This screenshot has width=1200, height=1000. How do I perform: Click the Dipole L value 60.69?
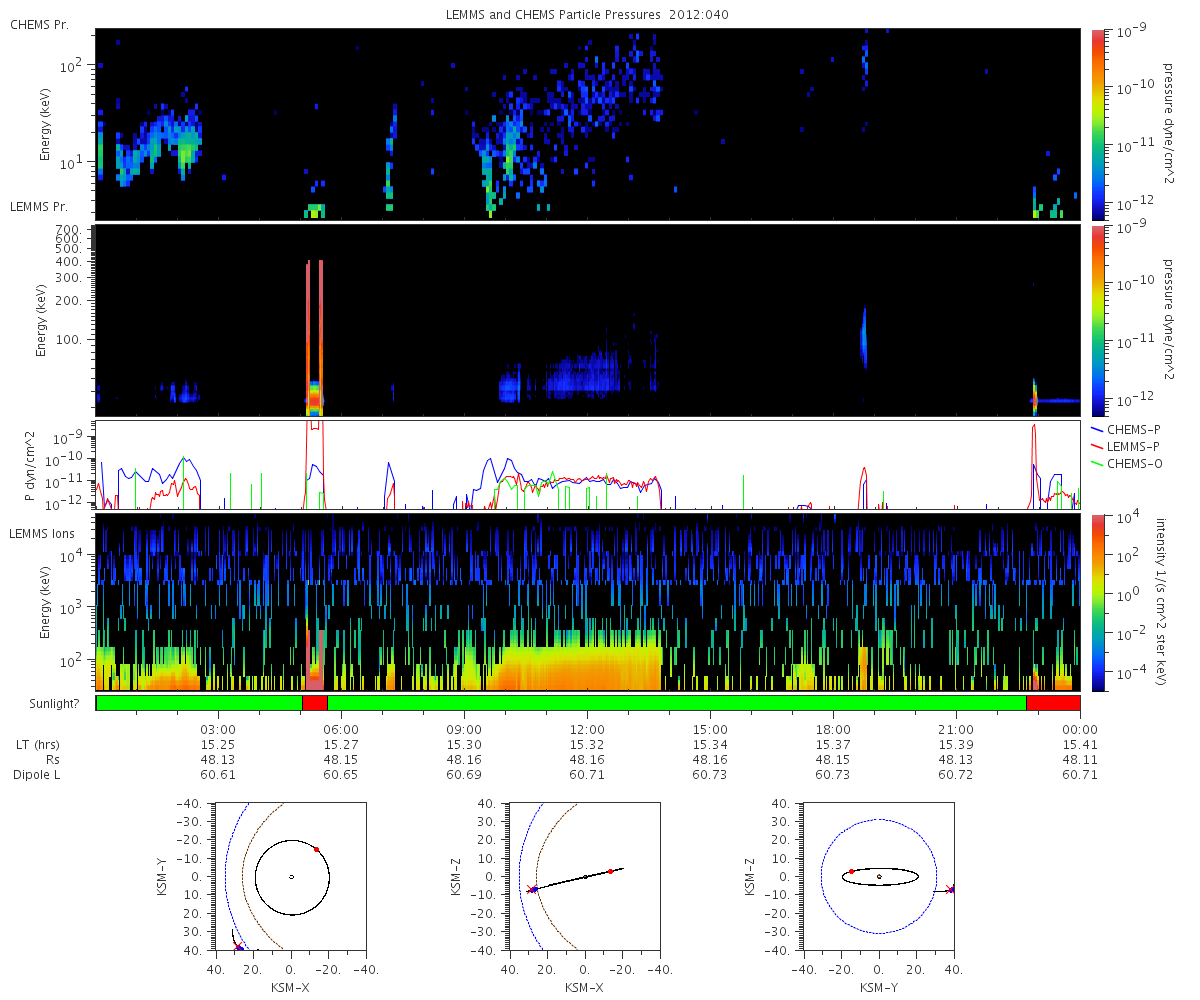464,775
